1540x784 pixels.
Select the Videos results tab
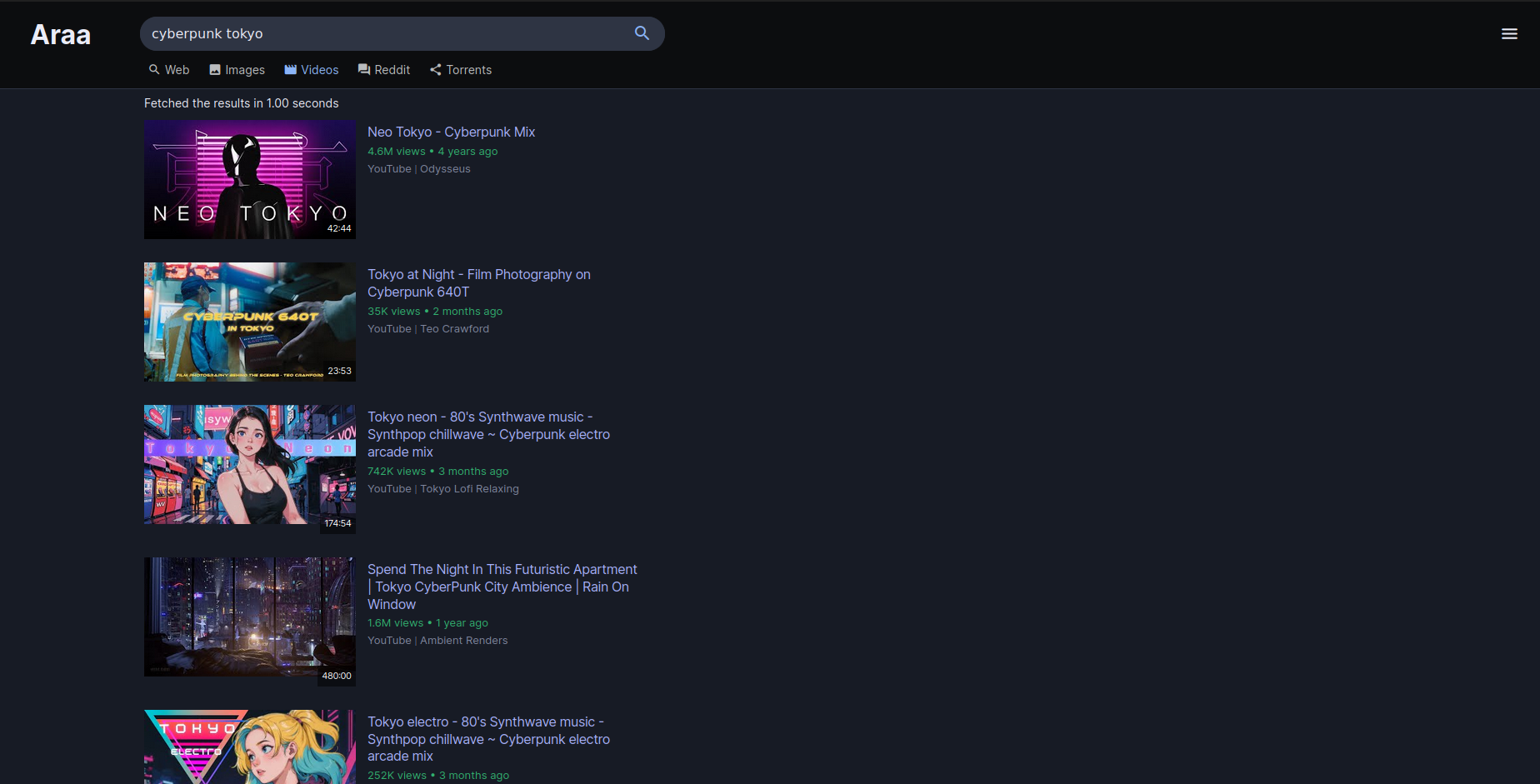tap(312, 70)
